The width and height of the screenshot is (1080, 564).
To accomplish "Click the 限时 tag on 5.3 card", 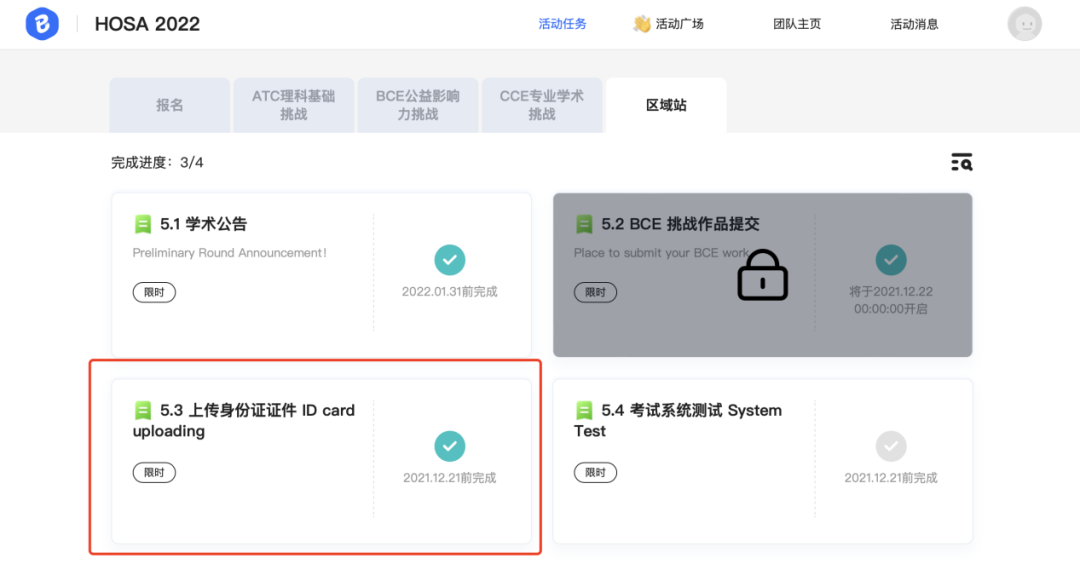I will tap(154, 472).
